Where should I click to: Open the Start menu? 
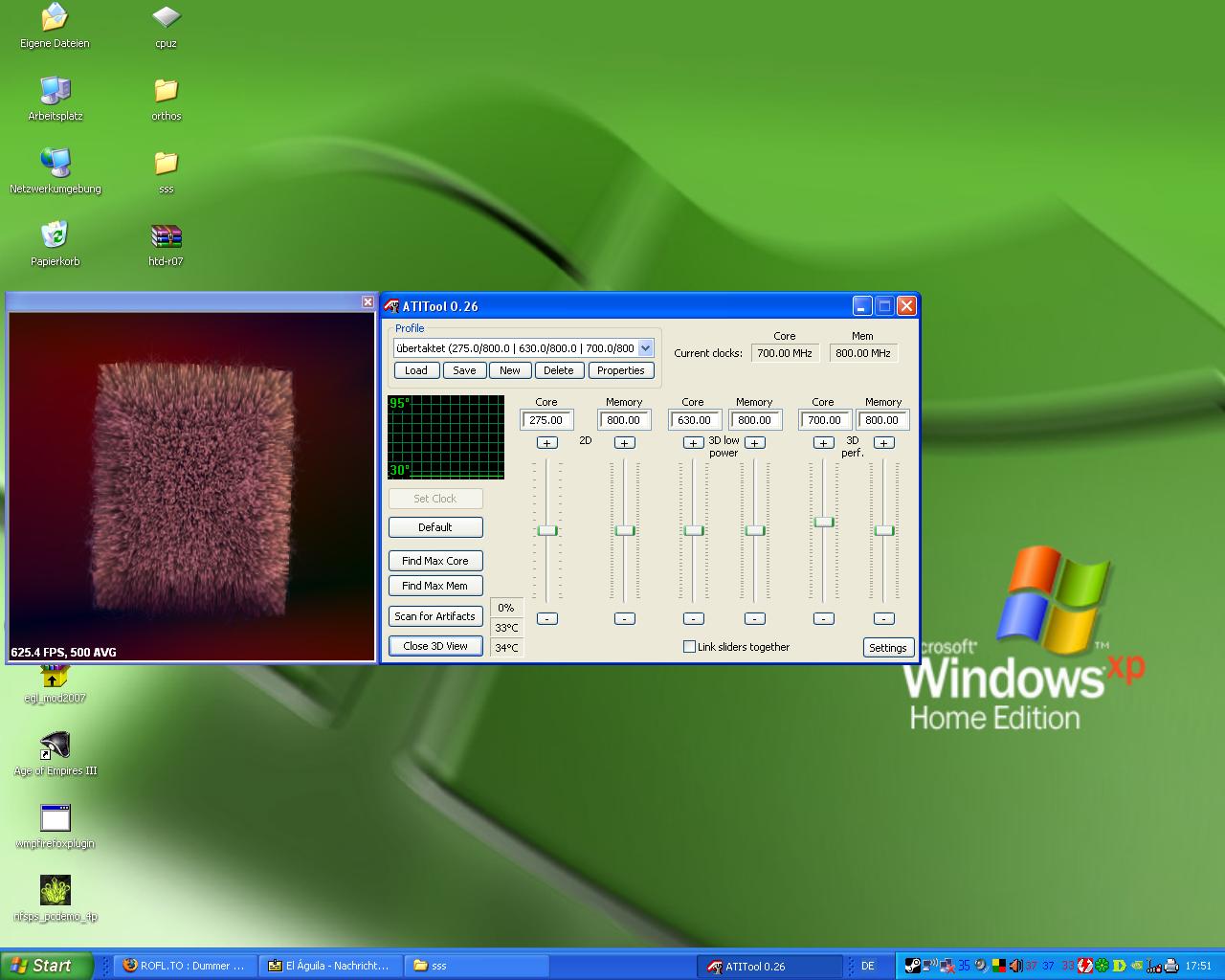(x=47, y=966)
